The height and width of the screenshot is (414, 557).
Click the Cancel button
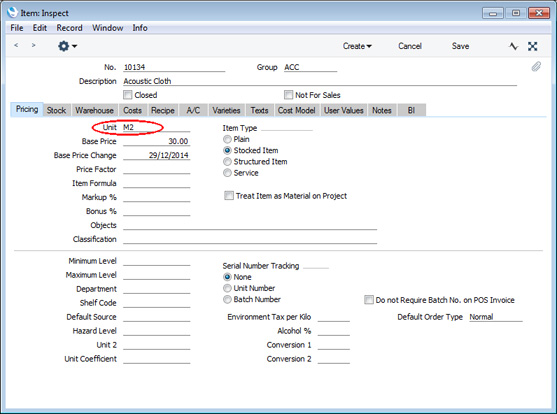coord(410,46)
